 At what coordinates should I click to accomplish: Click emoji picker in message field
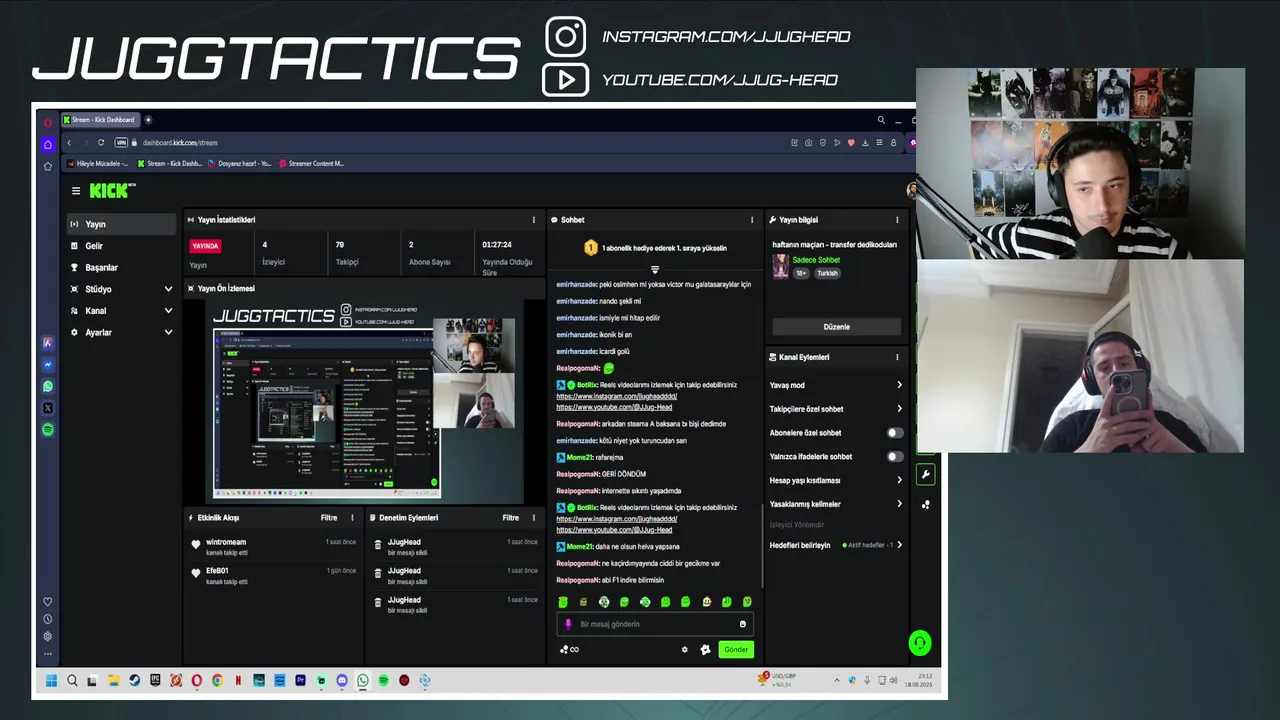point(742,624)
